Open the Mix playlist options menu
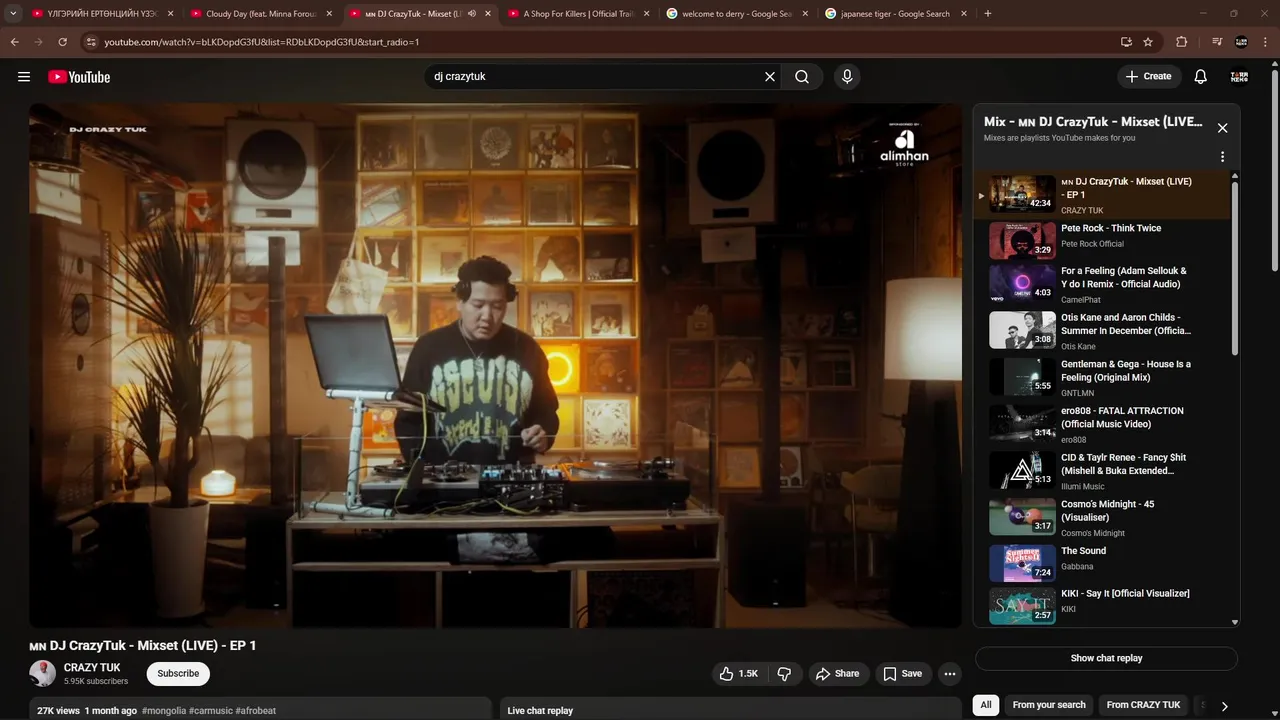The width and height of the screenshot is (1280, 720). click(1222, 157)
